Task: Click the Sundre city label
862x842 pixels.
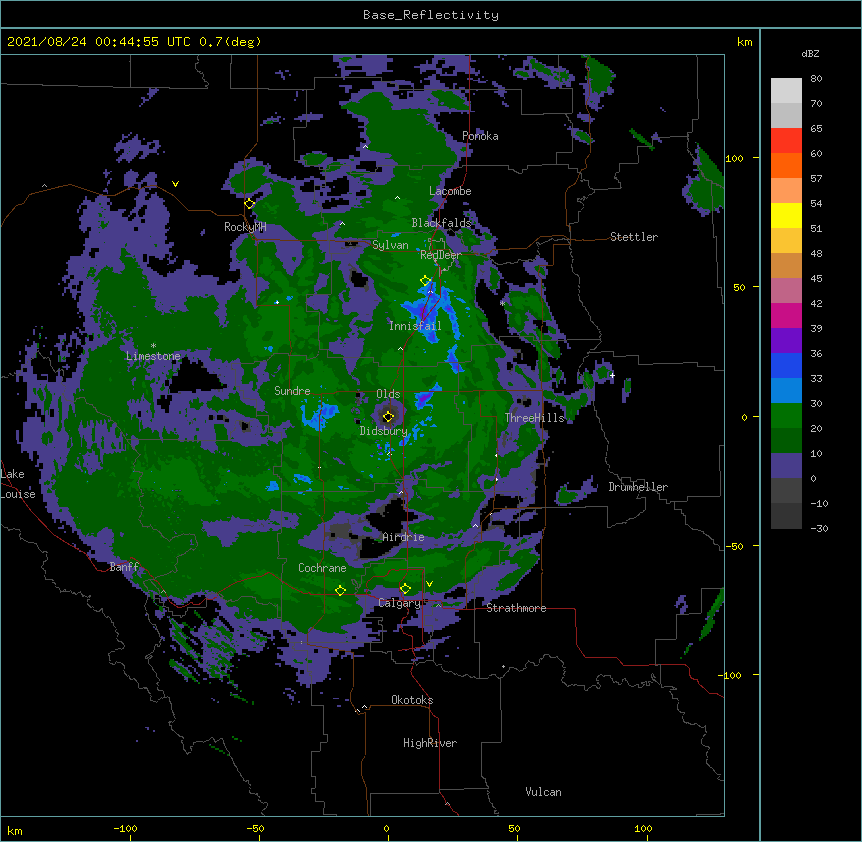Action: click(292, 391)
